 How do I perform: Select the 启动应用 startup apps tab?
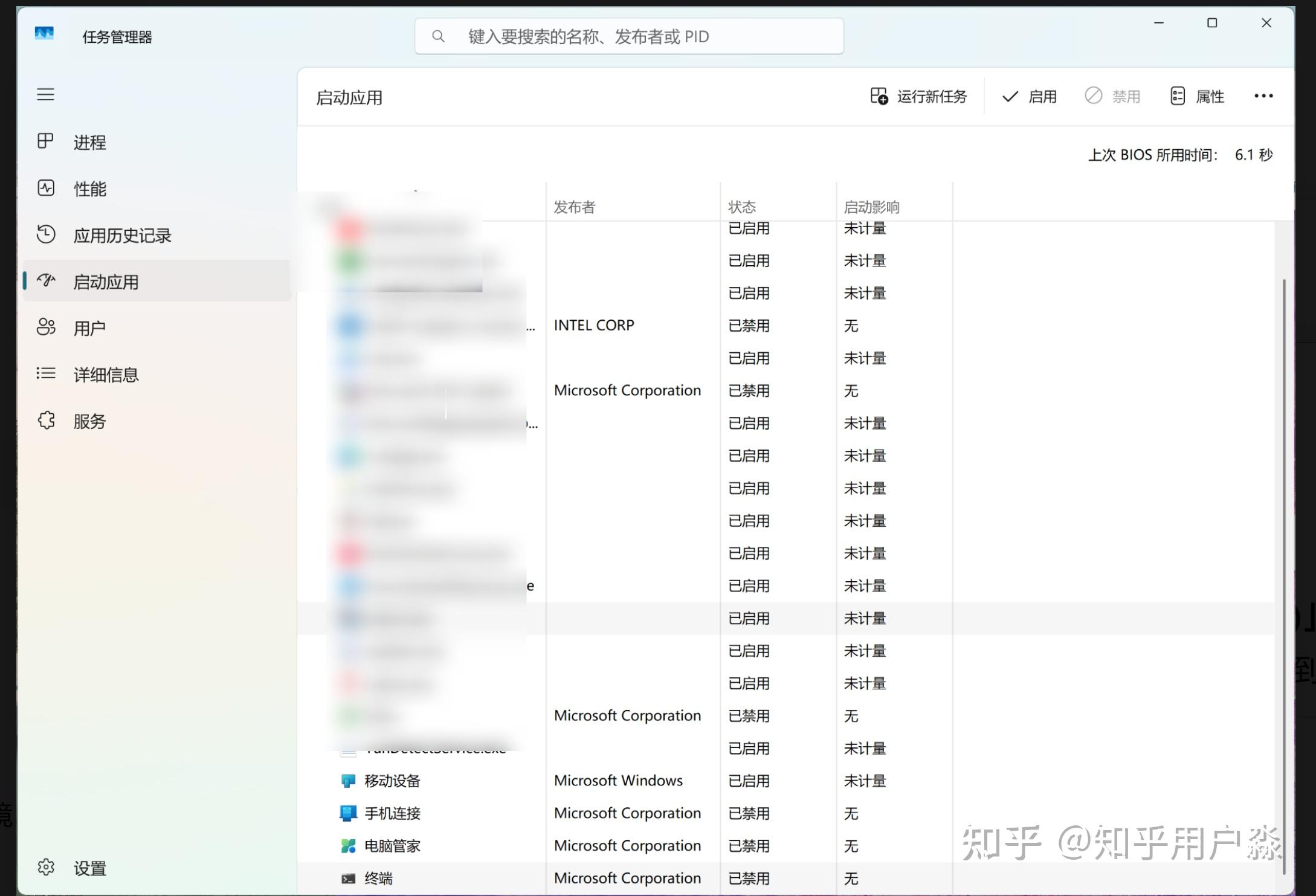point(156,282)
